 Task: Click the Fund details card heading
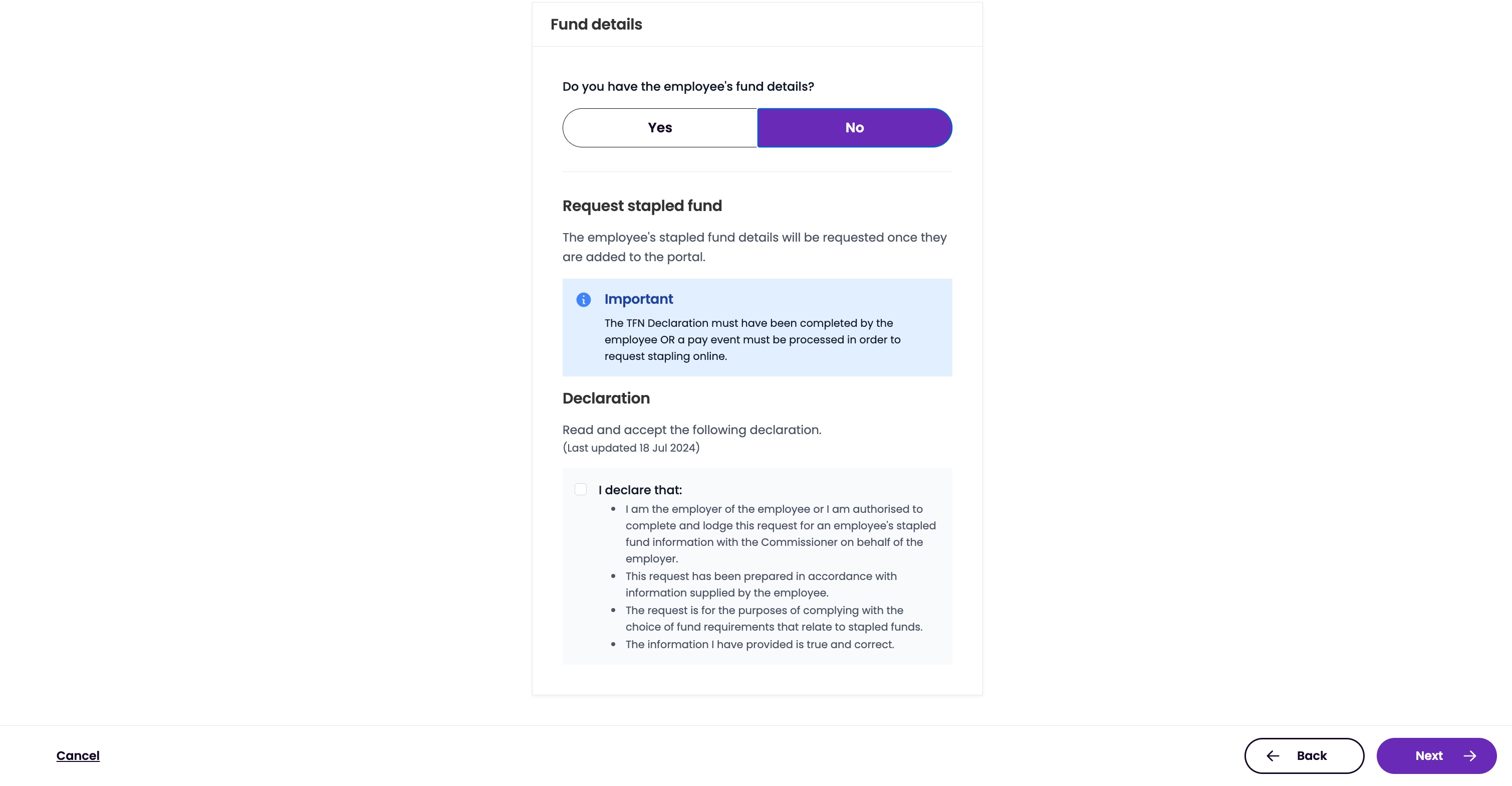[596, 24]
